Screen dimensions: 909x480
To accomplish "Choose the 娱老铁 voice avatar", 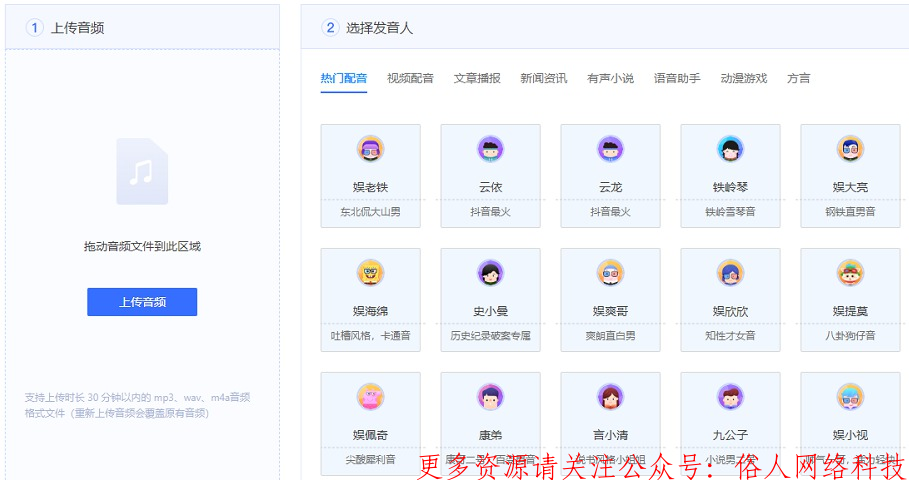I will 370,149.
